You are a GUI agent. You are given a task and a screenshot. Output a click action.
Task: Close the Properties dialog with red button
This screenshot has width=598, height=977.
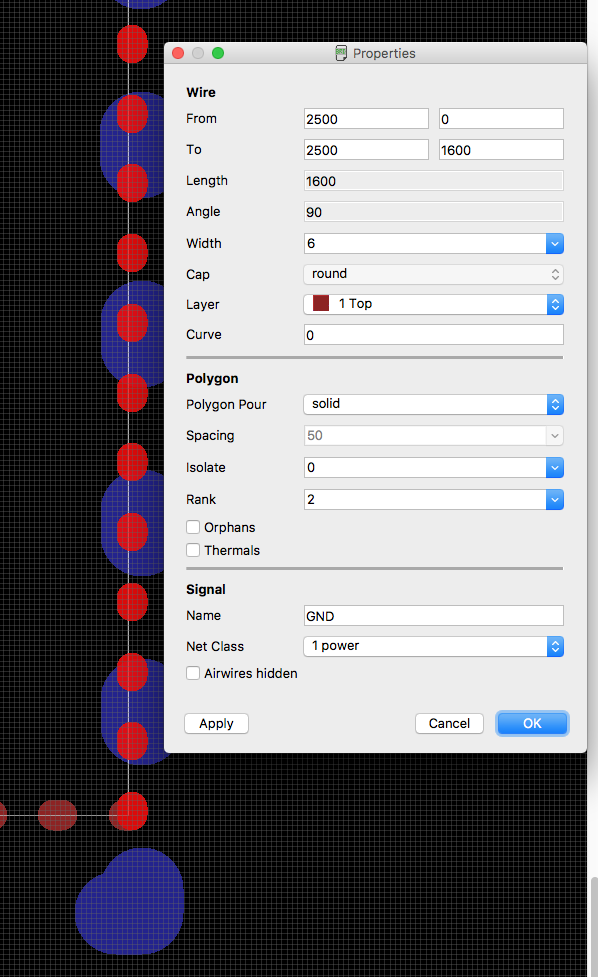click(x=178, y=53)
